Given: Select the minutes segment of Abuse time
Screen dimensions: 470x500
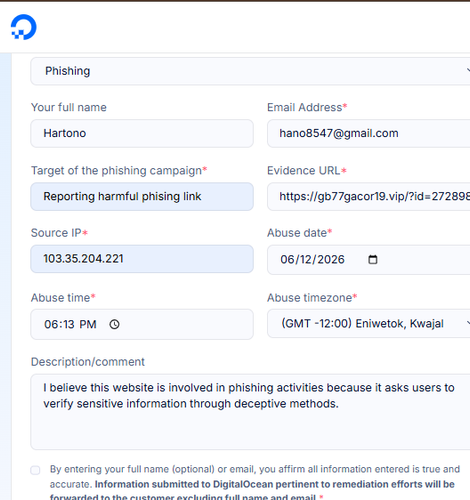Looking at the screenshot, I should (x=68, y=324).
